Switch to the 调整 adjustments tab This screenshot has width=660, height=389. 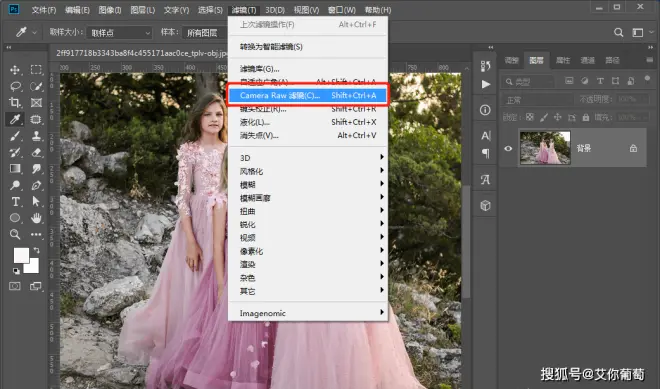tap(511, 60)
